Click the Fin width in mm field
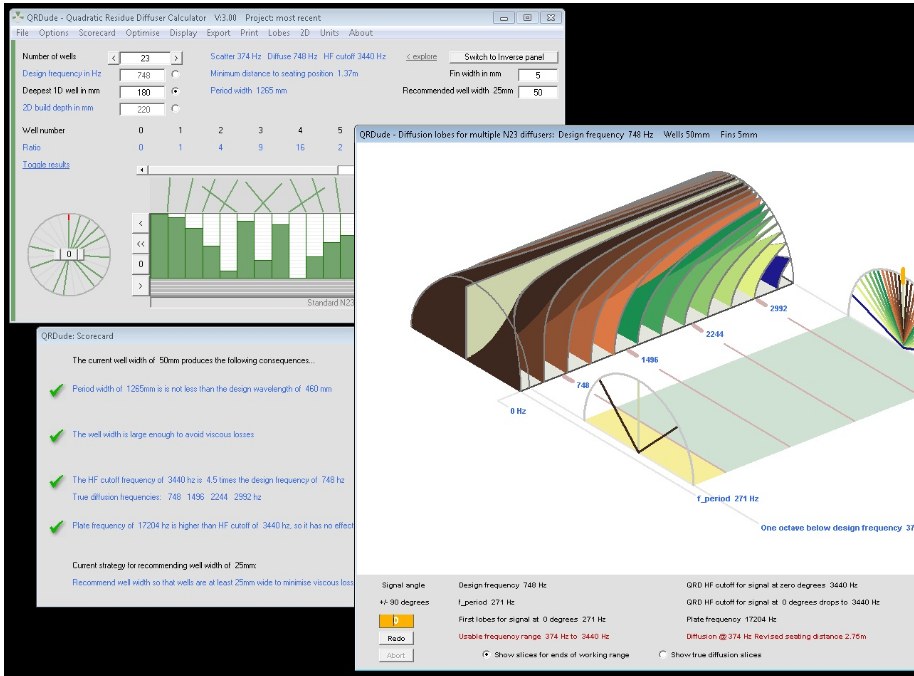 click(537, 75)
